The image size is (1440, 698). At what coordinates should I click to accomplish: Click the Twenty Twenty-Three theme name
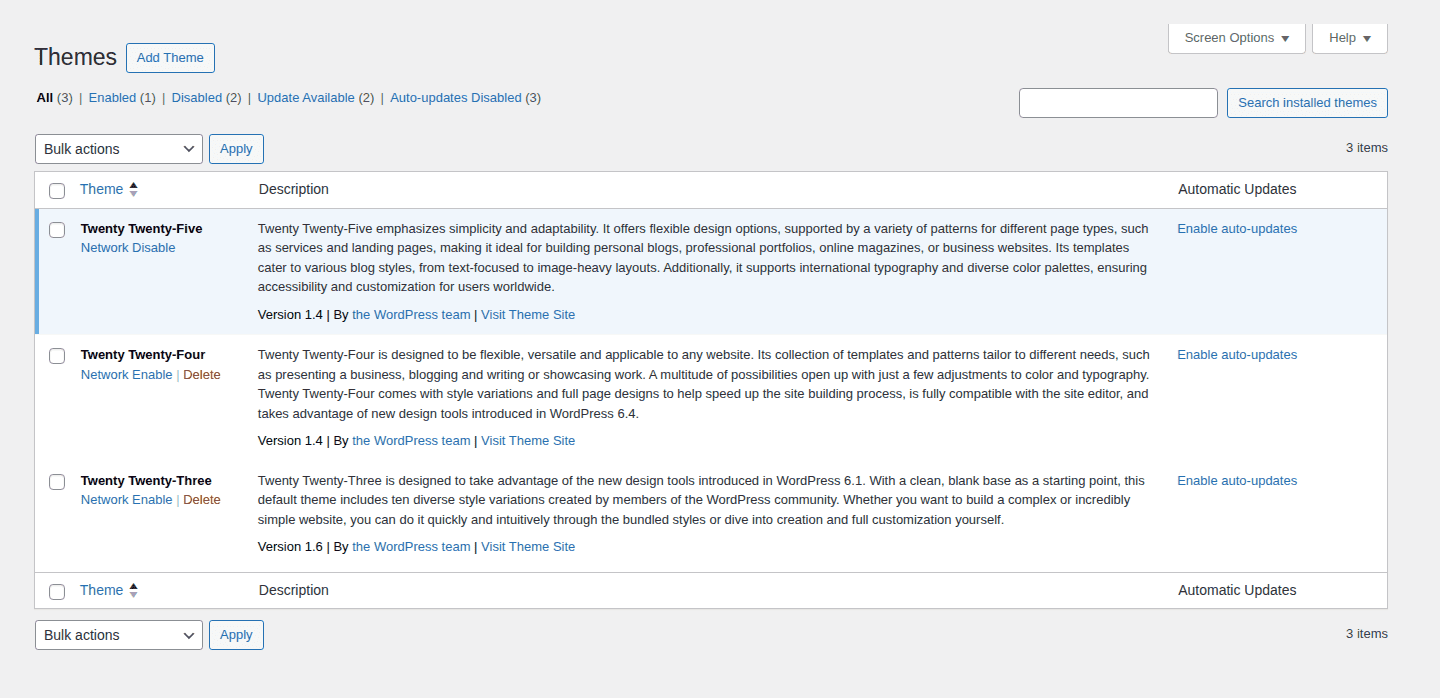click(x=146, y=481)
